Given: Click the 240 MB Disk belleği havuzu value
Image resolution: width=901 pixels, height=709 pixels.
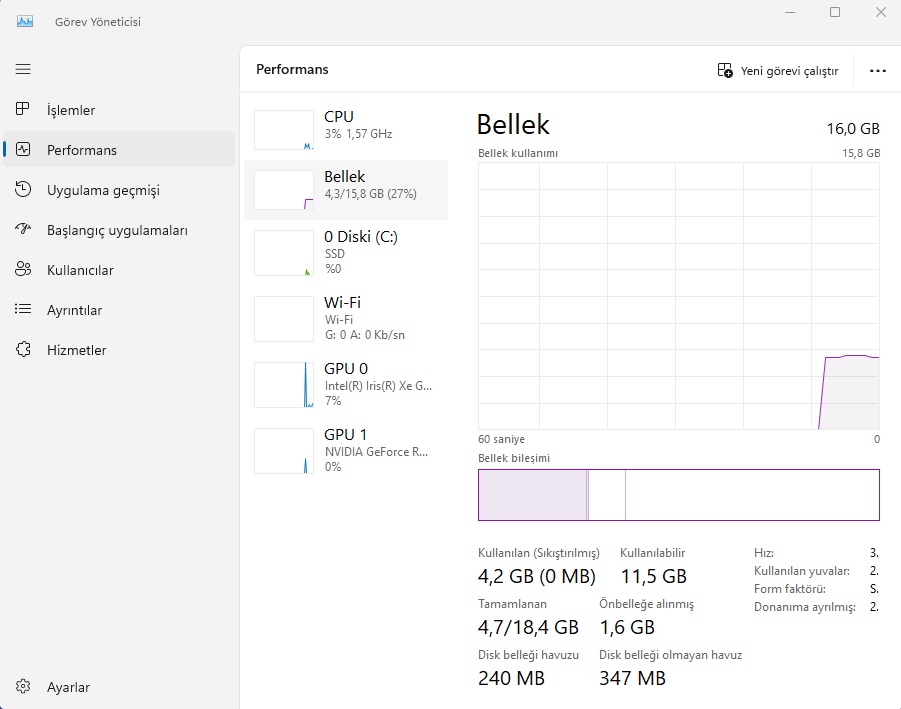Looking at the screenshot, I should pos(511,678).
